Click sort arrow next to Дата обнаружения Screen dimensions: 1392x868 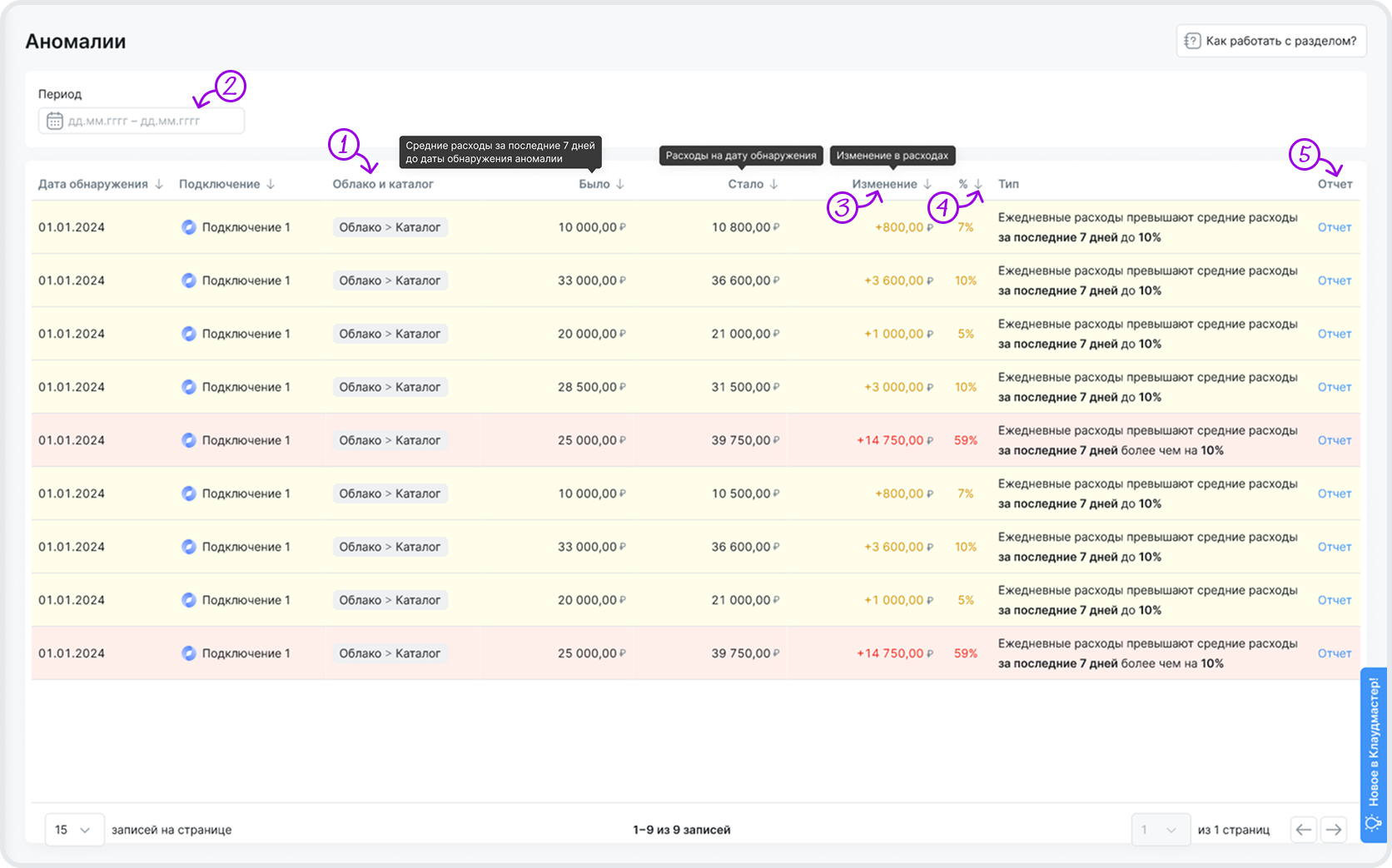158,185
